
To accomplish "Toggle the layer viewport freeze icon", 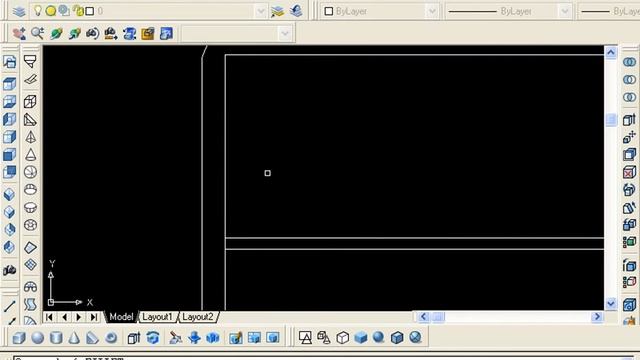I will pos(64,11).
